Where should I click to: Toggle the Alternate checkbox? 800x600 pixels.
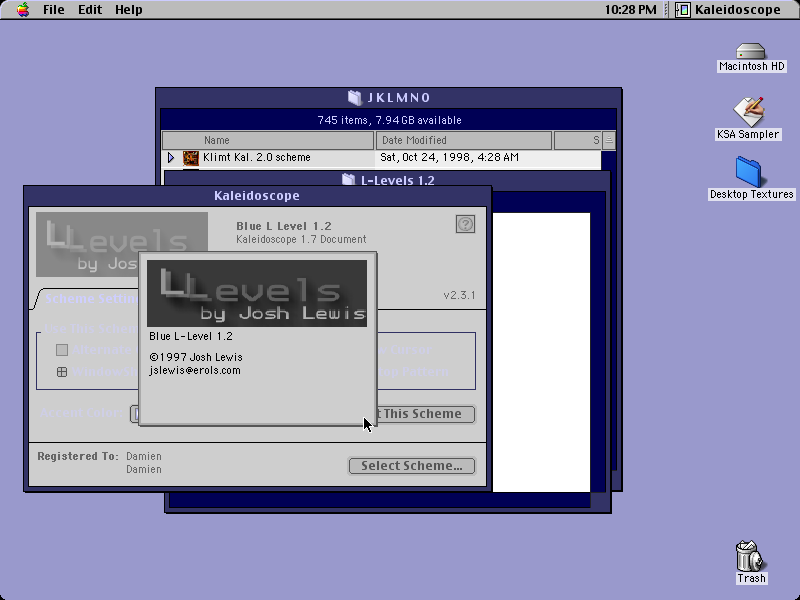click(62, 350)
